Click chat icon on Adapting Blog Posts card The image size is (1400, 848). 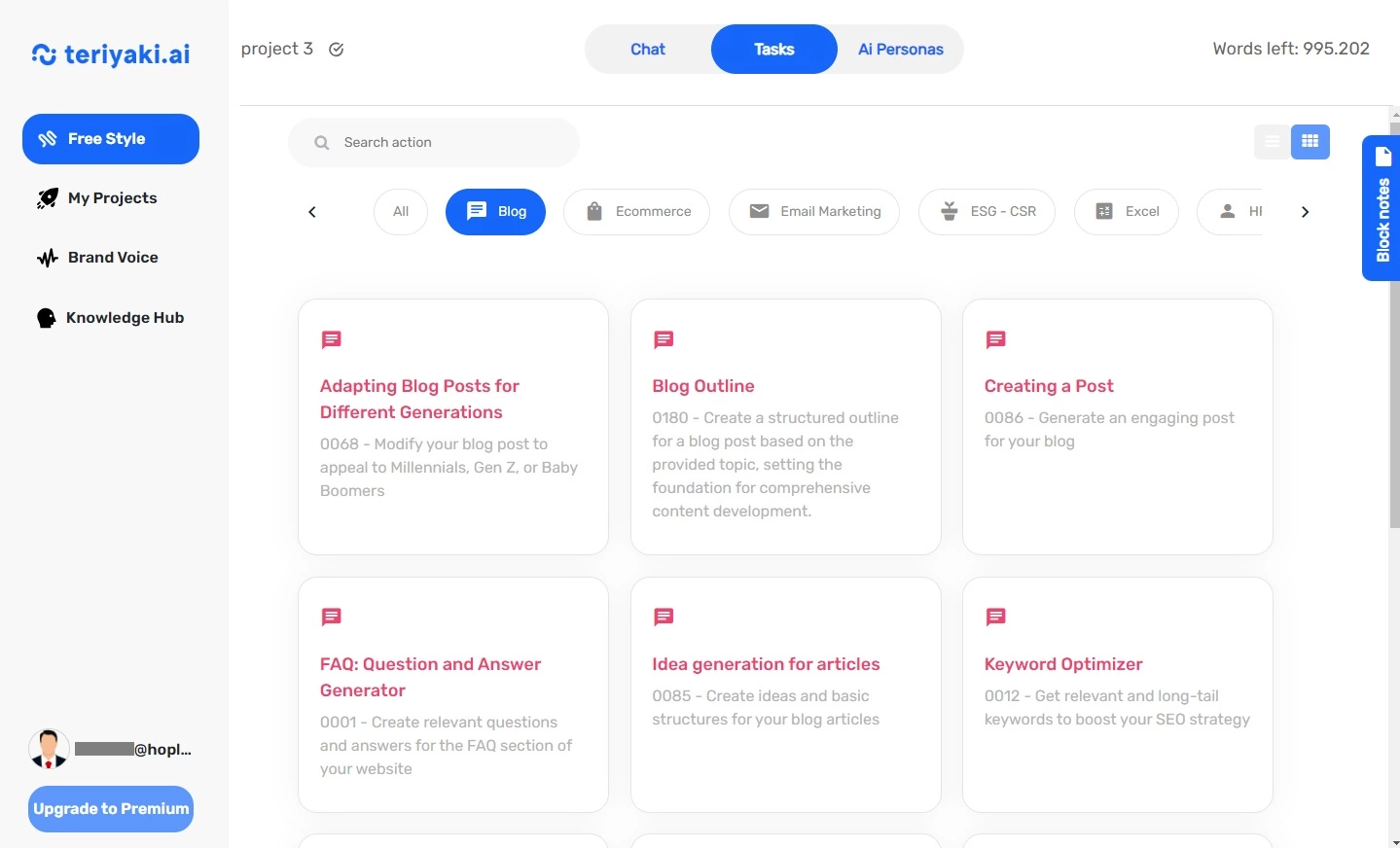tap(332, 340)
